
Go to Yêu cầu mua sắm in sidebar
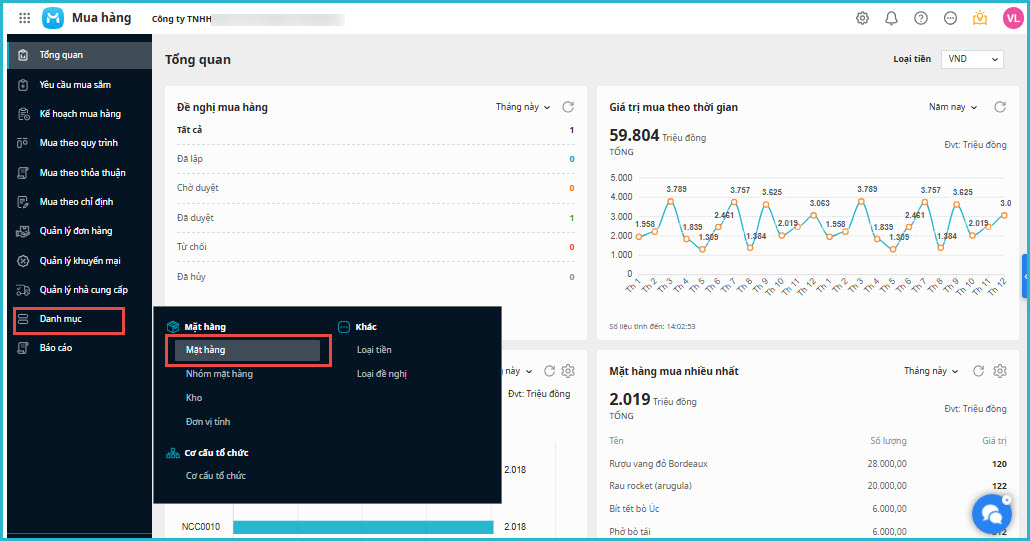pos(75,85)
